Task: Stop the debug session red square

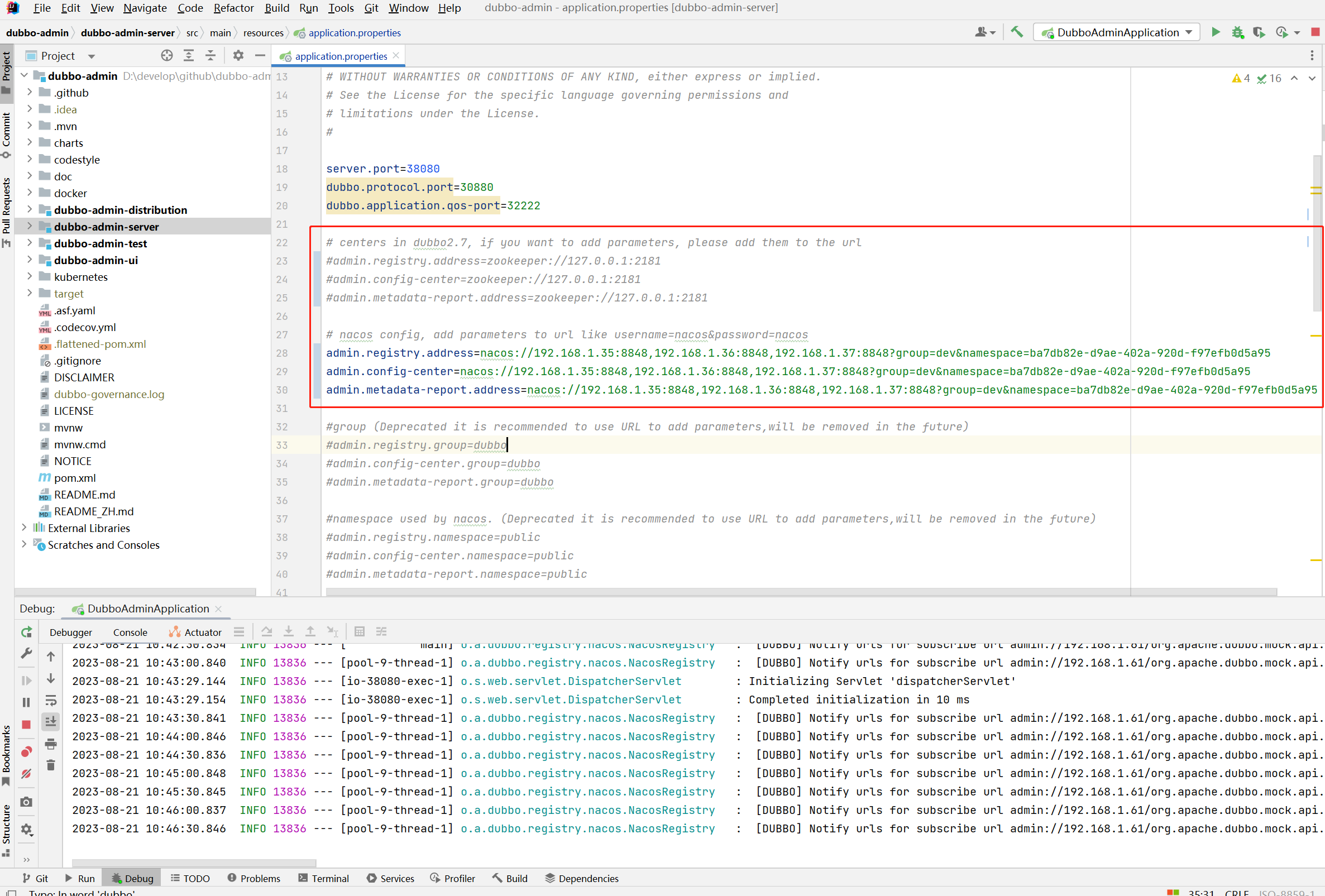Action: pyautogui.click(x=26, y=725)
